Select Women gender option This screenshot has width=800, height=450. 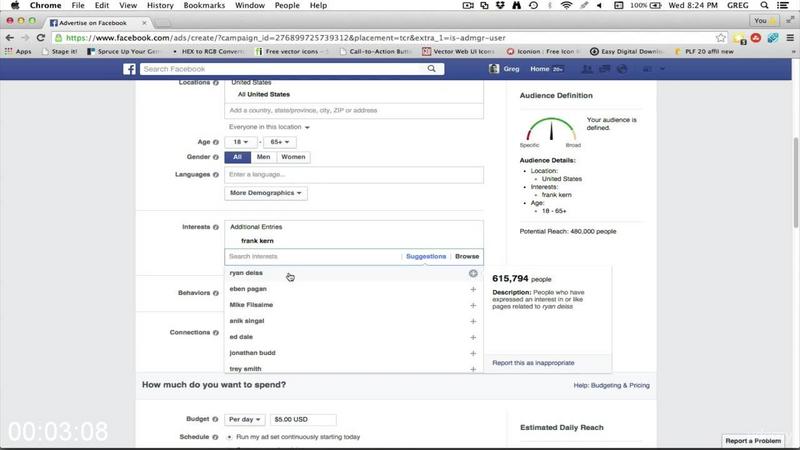[293, 157]
